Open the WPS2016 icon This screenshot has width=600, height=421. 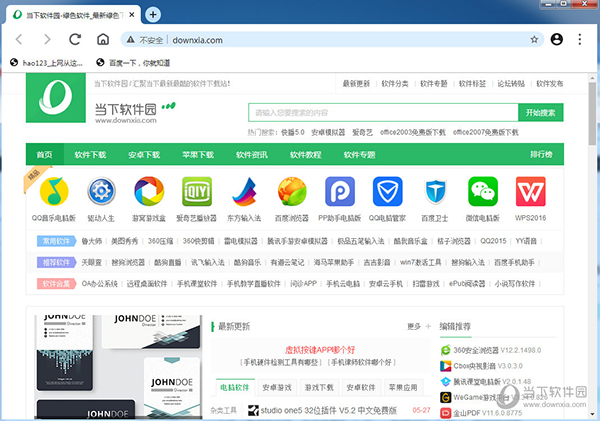pos(531,191)
